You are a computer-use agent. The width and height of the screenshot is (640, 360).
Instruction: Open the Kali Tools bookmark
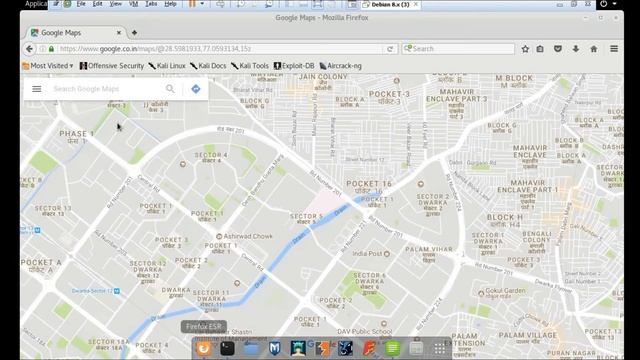(250, 66)
